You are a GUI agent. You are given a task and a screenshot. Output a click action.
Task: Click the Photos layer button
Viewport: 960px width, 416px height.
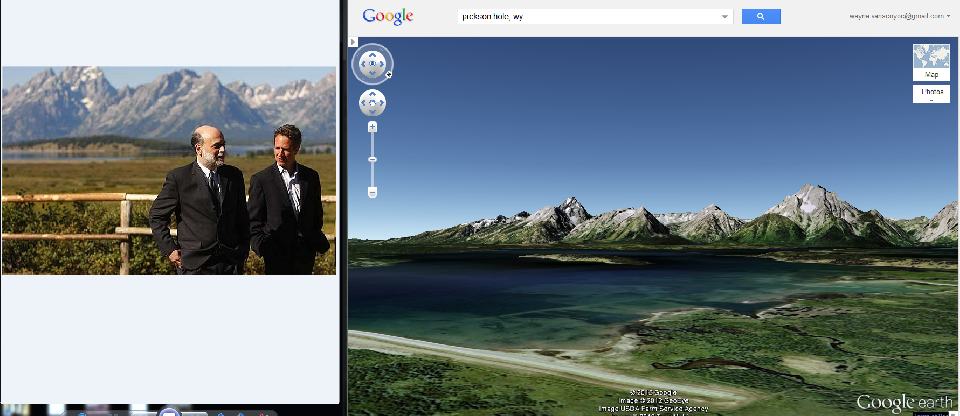pyautogui.click(x=931, y=94)
